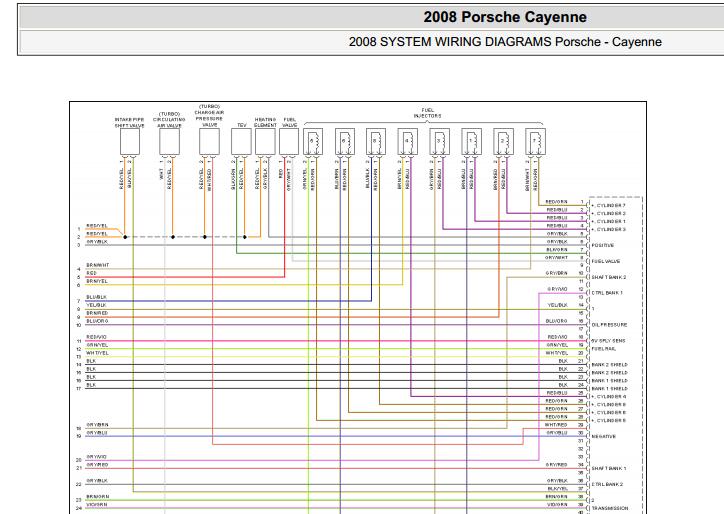Click the 'BRN/RED' label on left line 9
724x514 pixels.
point(97,313)
